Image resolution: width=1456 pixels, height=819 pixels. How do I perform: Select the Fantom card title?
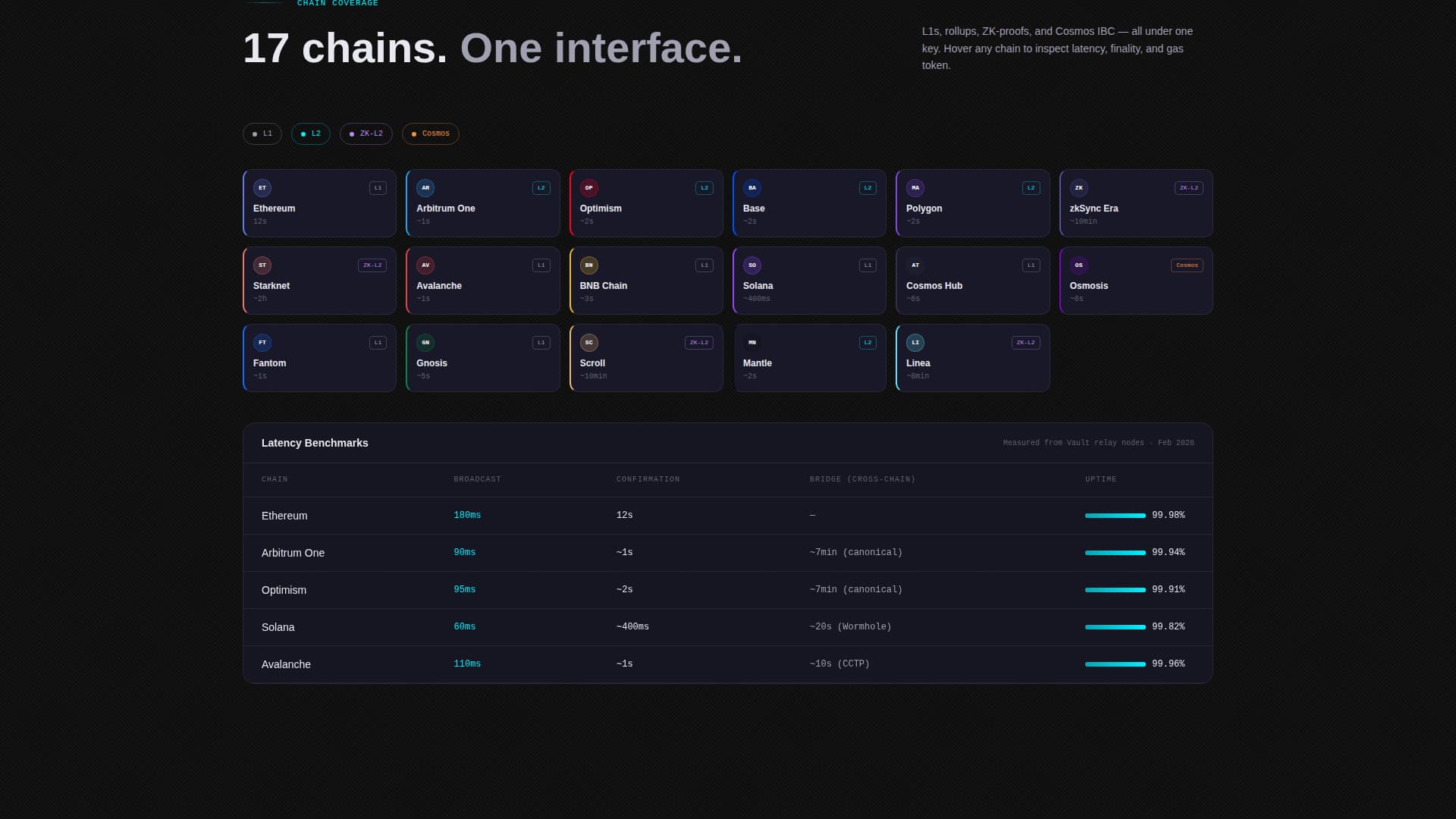coord(270,363)
